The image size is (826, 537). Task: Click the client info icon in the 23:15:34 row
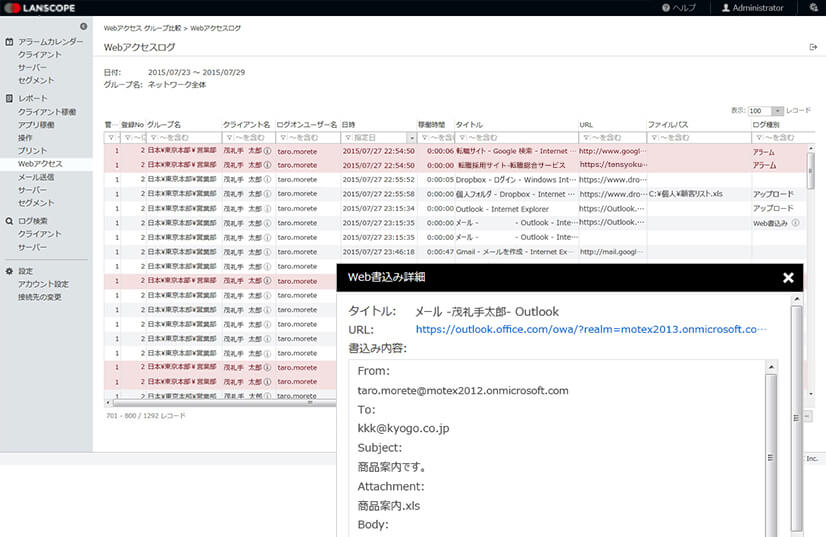click(x=268, y=209)
